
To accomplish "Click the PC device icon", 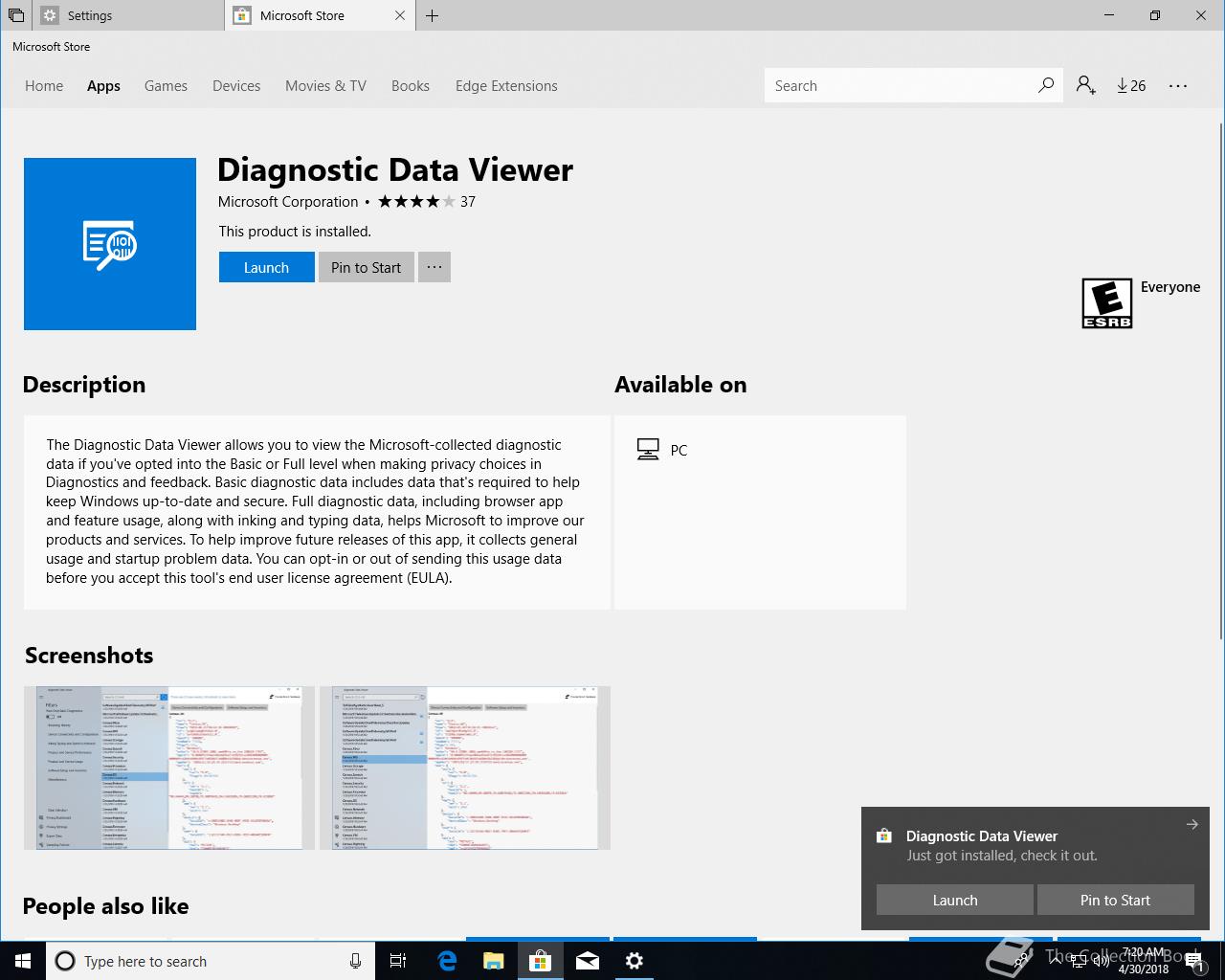I will pyautogui.click(x=648, y=450).
